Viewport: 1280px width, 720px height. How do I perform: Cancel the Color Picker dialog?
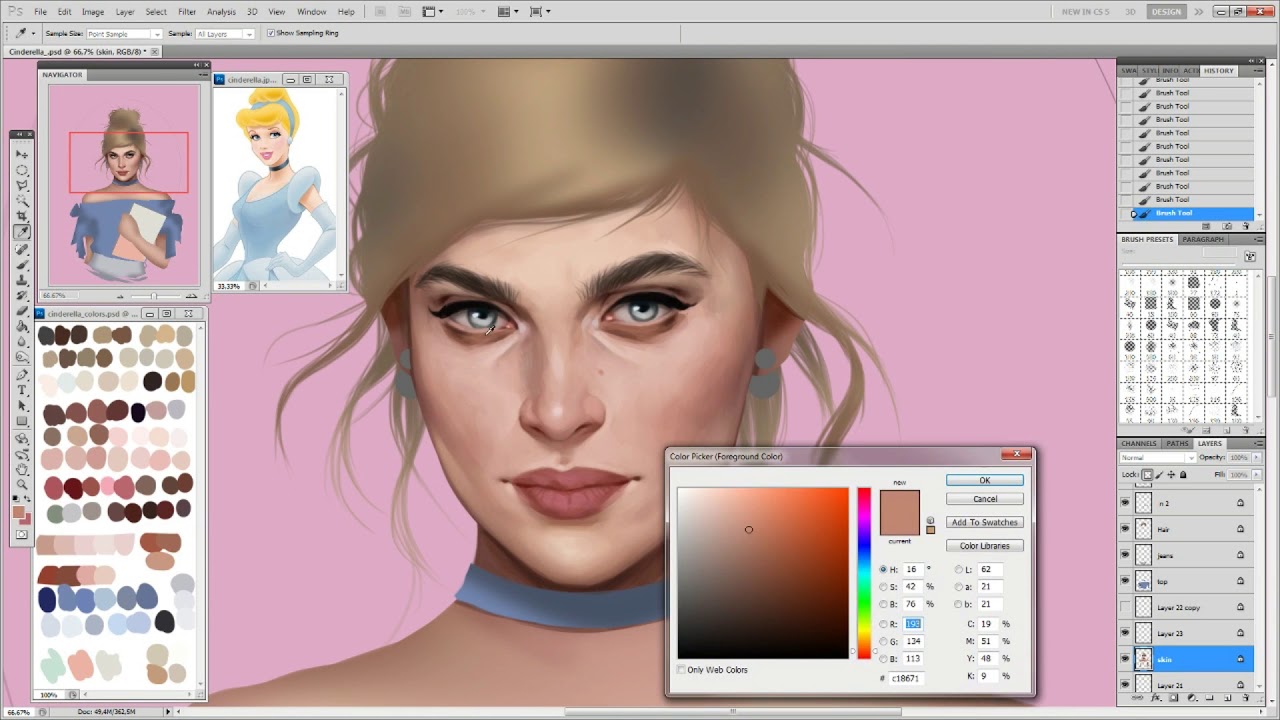pos(985,499)
